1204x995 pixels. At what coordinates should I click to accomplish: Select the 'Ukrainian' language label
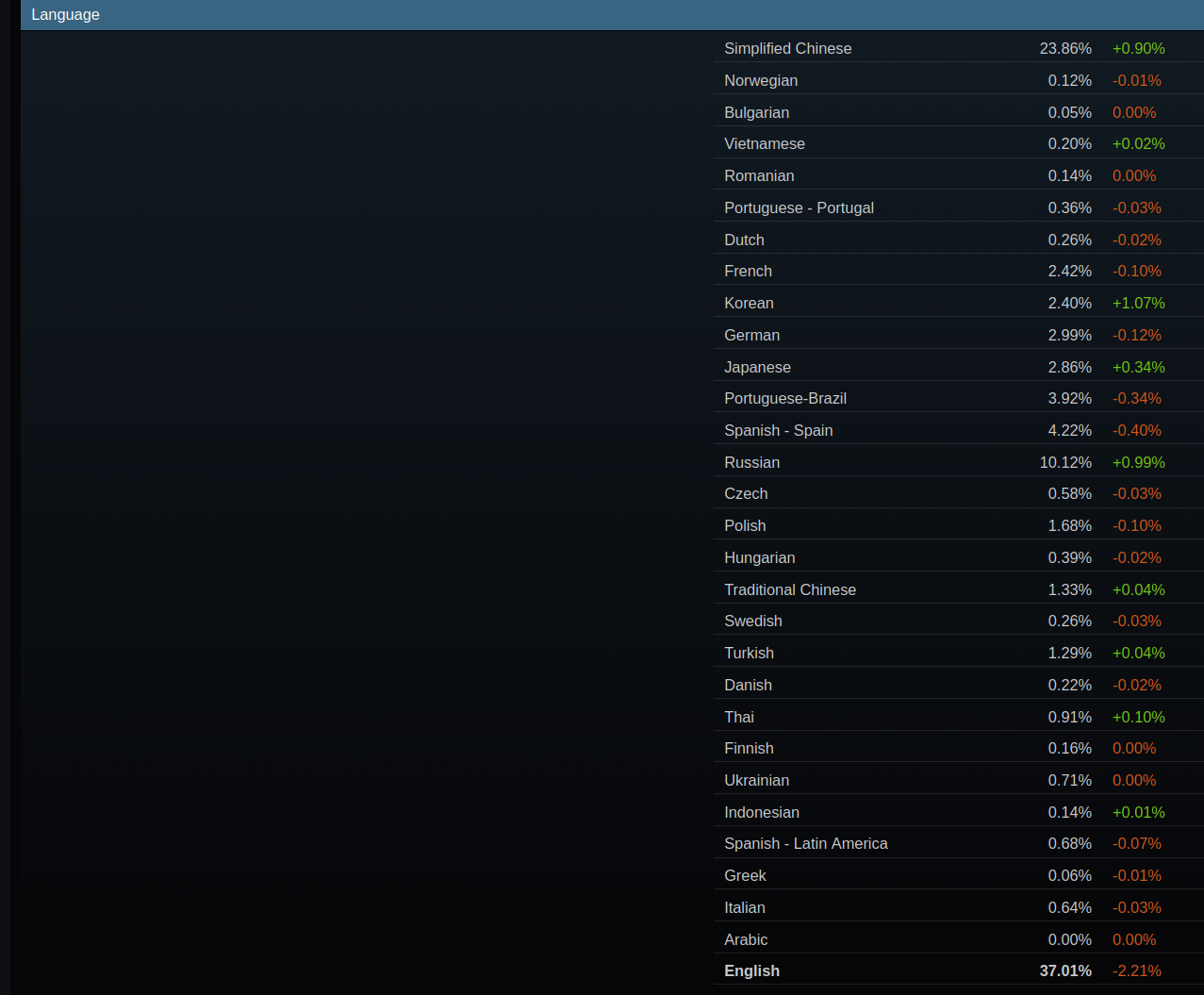(756, 780)
